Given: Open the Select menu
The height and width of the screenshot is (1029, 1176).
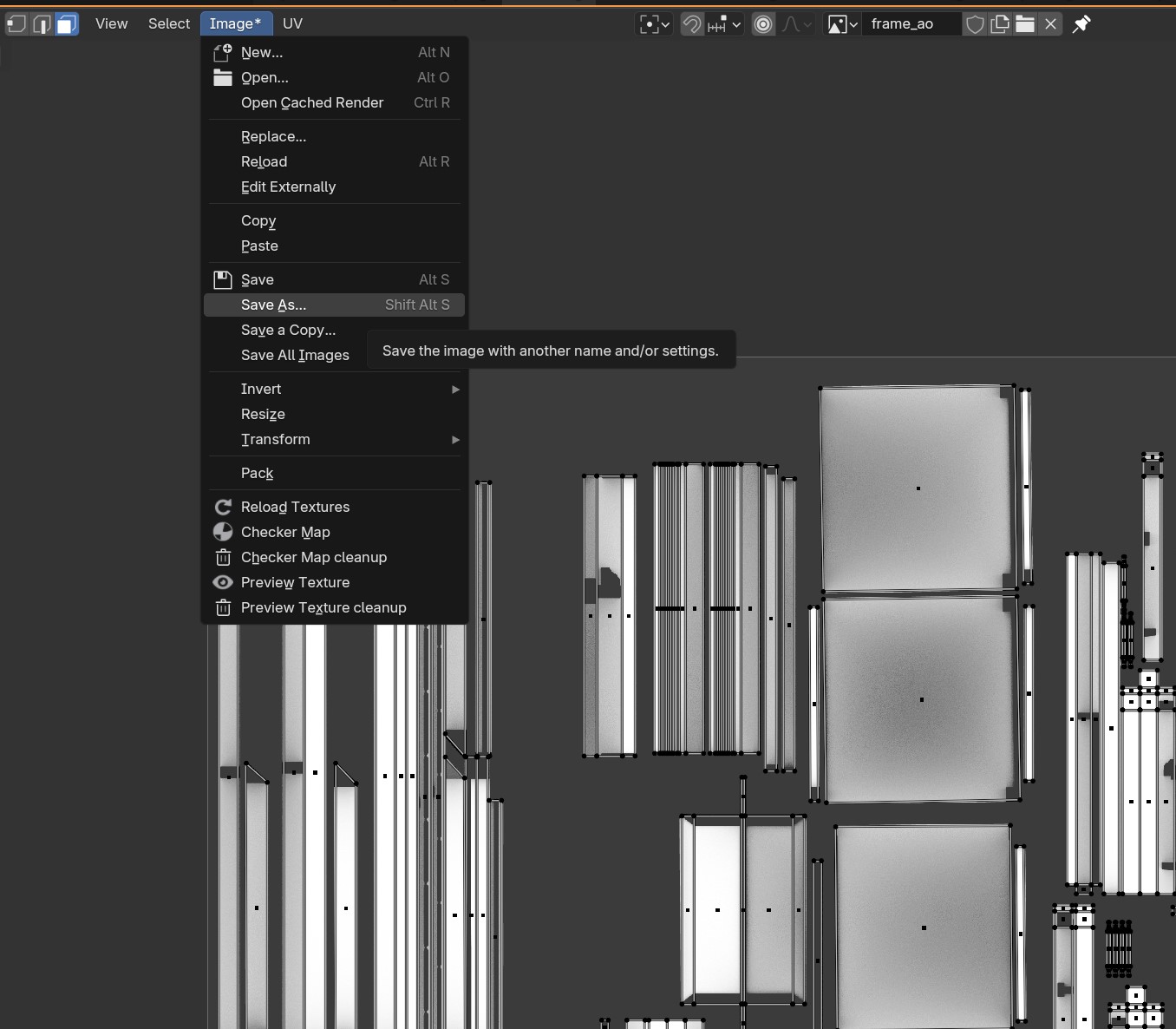Looking at the screenshot, I should click(169, 23).
